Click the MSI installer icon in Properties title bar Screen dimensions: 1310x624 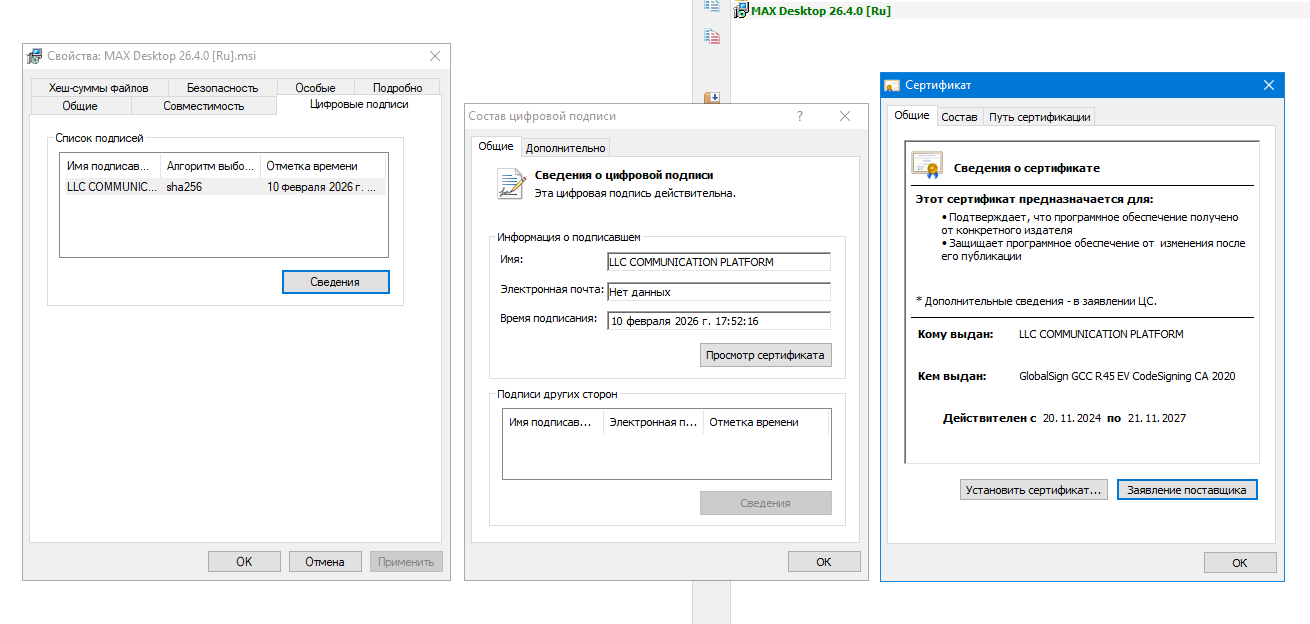pos(36,56)
